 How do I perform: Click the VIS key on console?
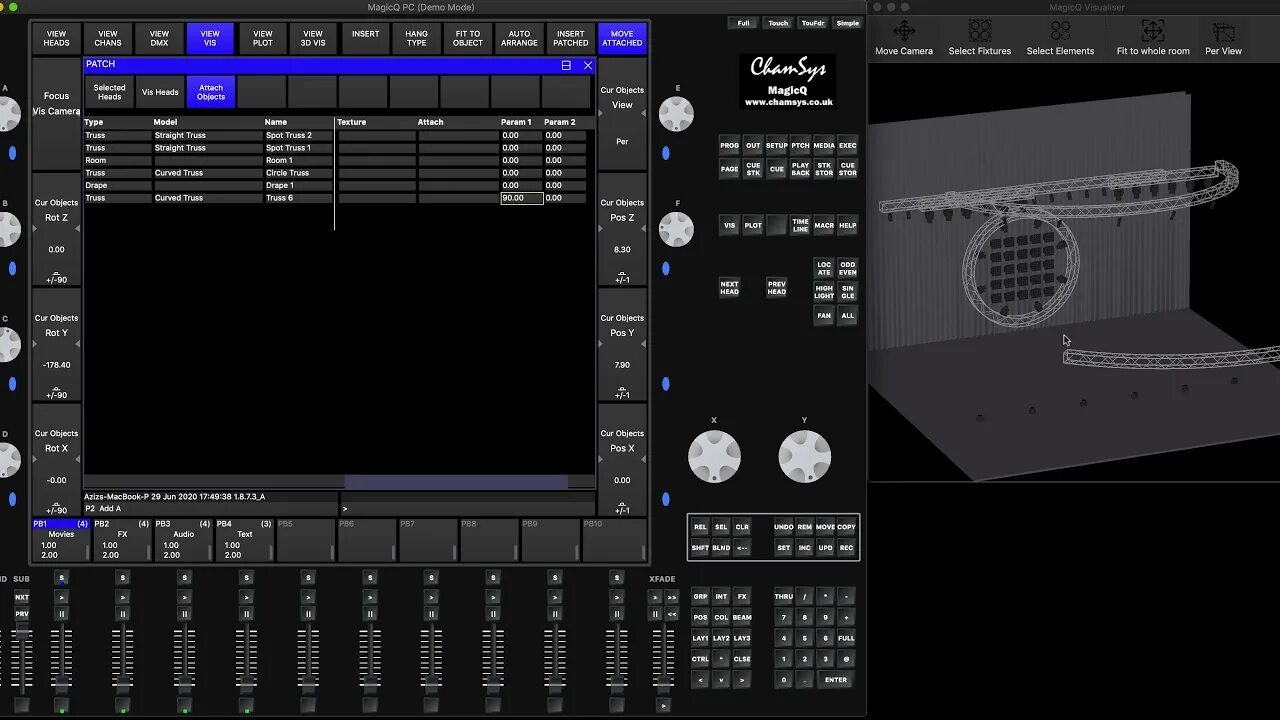click(x=729, y=226)
